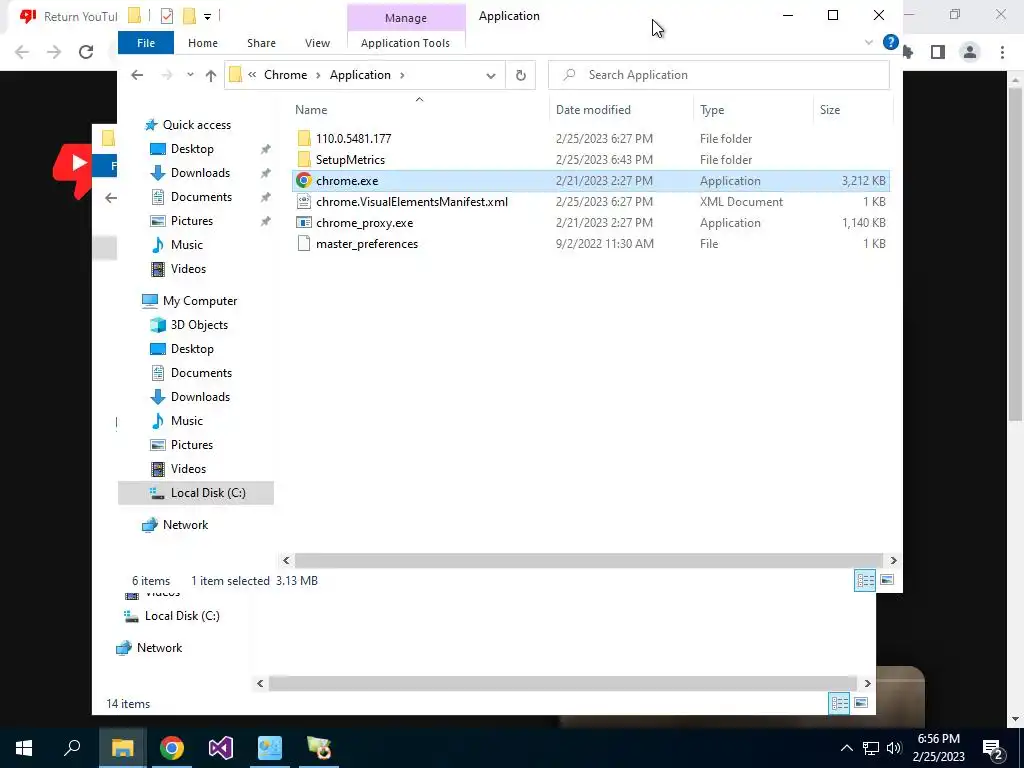
Task: Open Chrome three-dot menu
Action: 1002,52
